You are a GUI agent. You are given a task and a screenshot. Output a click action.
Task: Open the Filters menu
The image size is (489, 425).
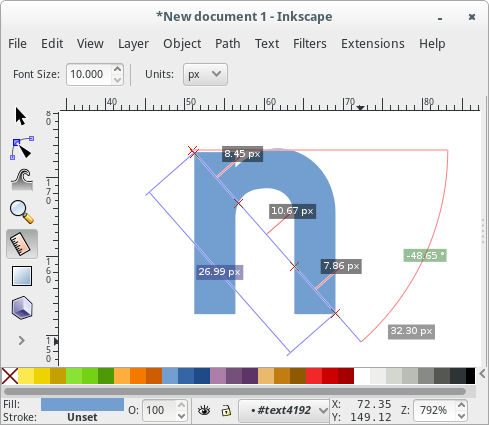310,44
